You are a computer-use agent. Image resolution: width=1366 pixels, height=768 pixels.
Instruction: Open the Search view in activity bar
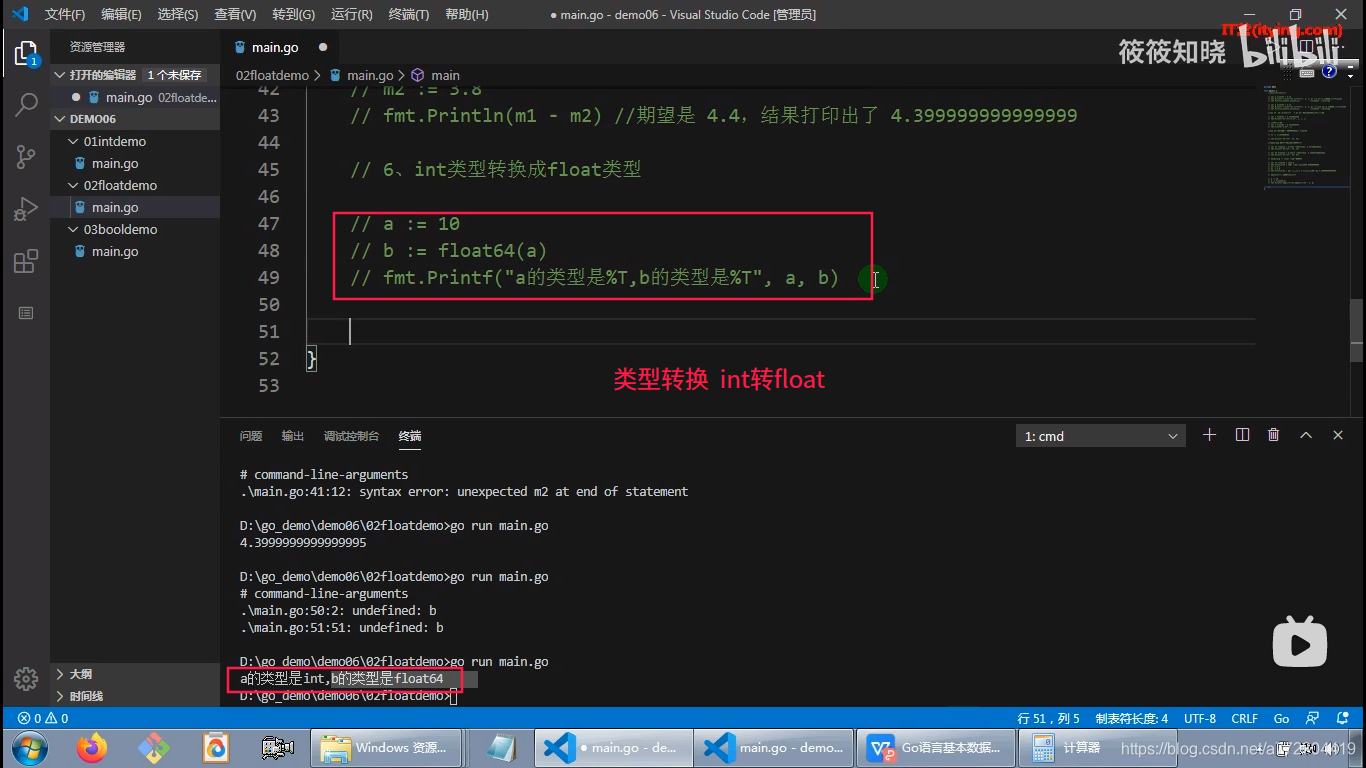pos(26,104)
